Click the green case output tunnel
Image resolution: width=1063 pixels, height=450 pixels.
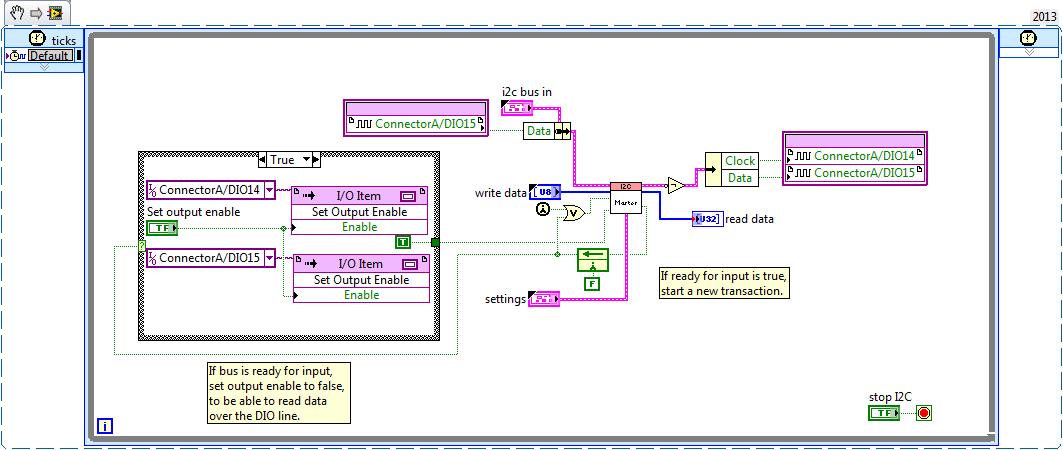click(x=435, y=242)
